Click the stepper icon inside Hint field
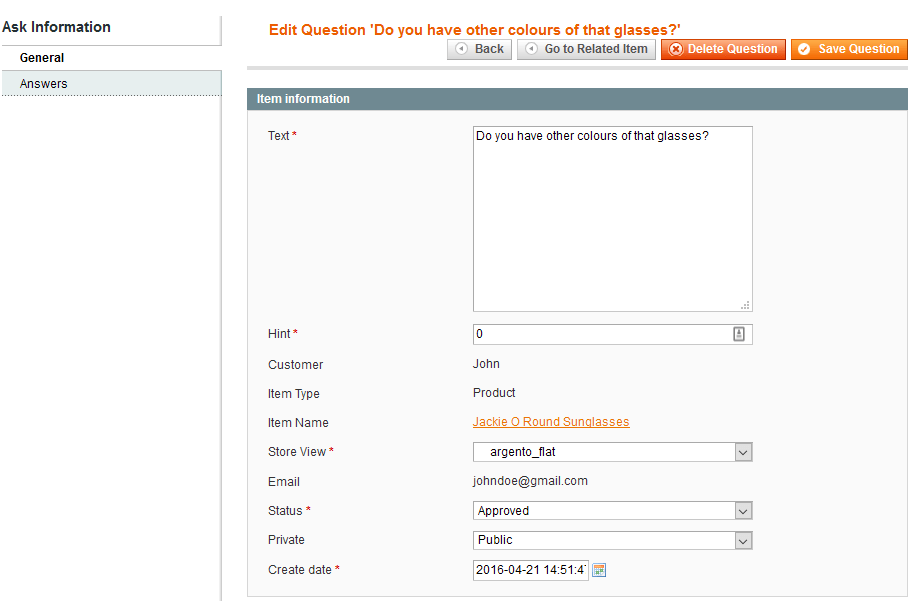 coord(739,334)
